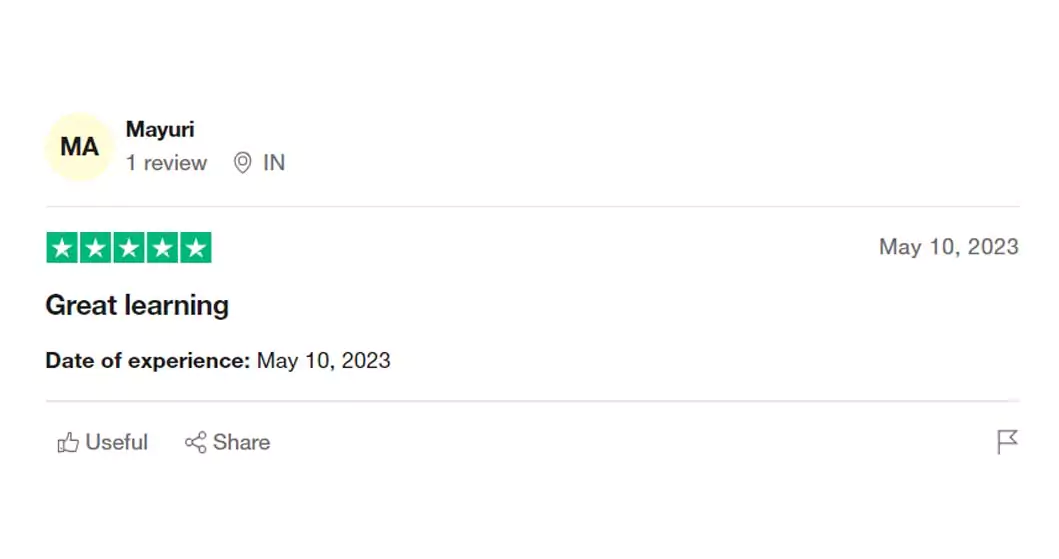Viewport: 1059px width, 559px height.
Task: Click the share icon next to Share
Action: coord(196,443)
